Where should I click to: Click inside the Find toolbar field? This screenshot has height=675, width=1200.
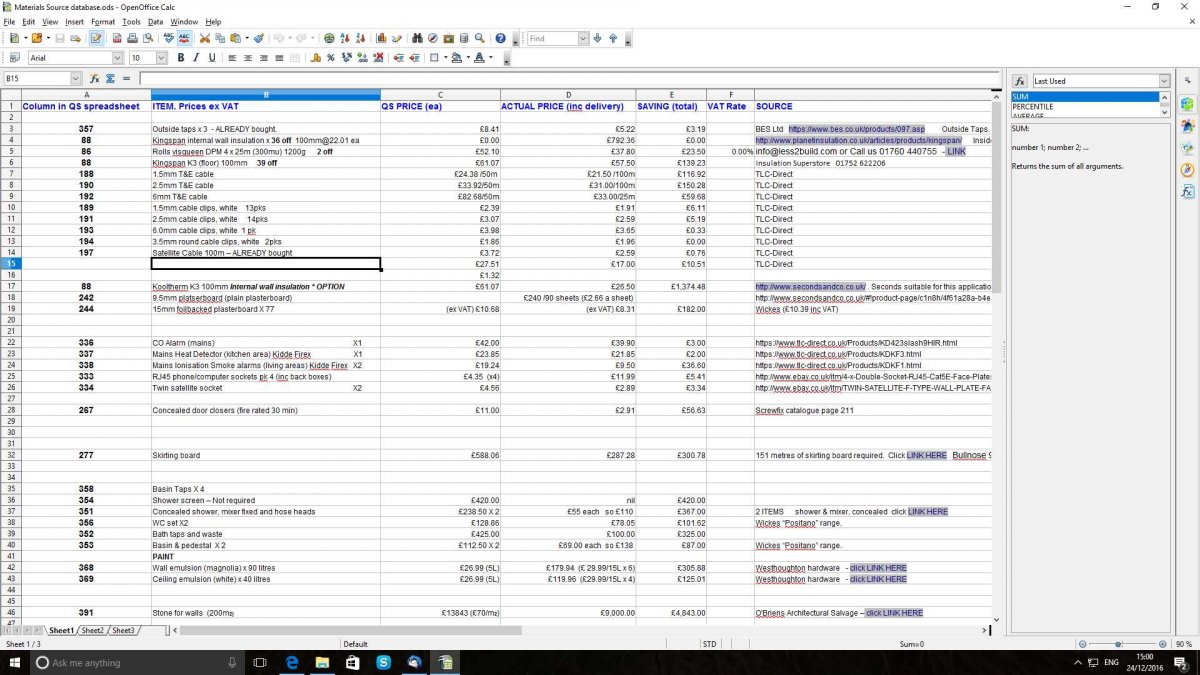coord(553,38)
